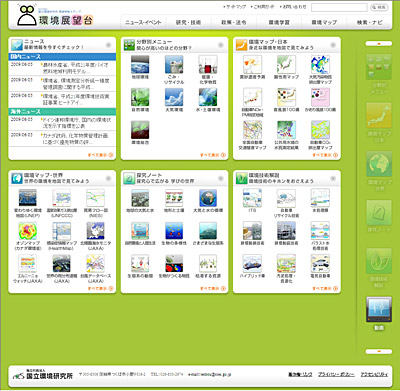Close the 分野別メニュー panel

click(x=221, y=45)
